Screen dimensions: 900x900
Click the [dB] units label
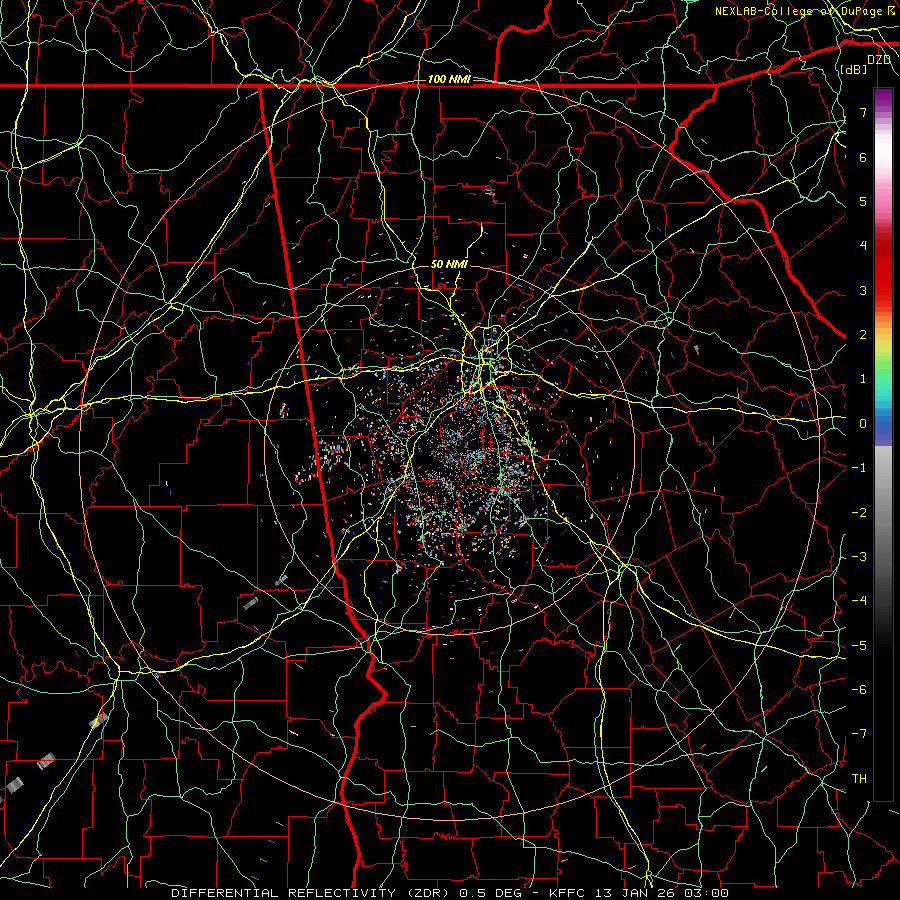853,70
